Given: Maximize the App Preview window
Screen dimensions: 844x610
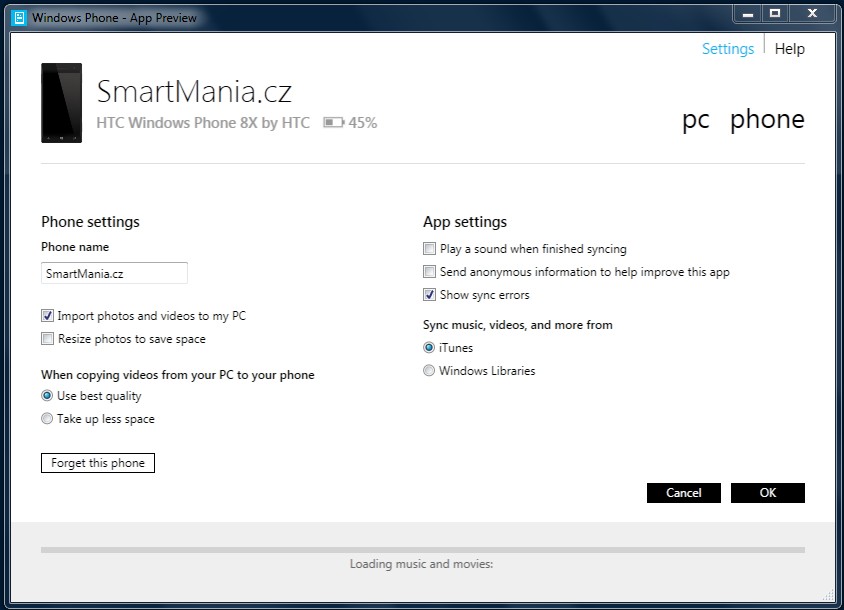Looking at the screenshot, I should pos(775,13).
